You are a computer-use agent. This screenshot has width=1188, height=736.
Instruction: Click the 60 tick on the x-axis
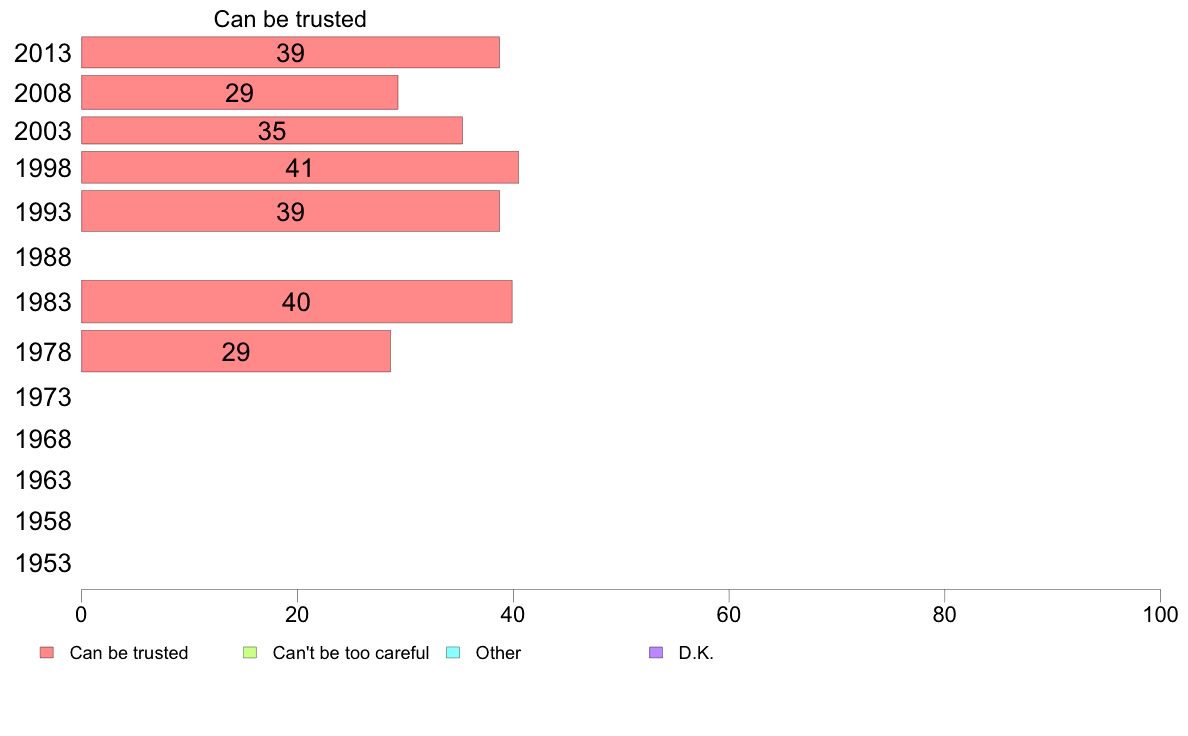tap(729, 612)
